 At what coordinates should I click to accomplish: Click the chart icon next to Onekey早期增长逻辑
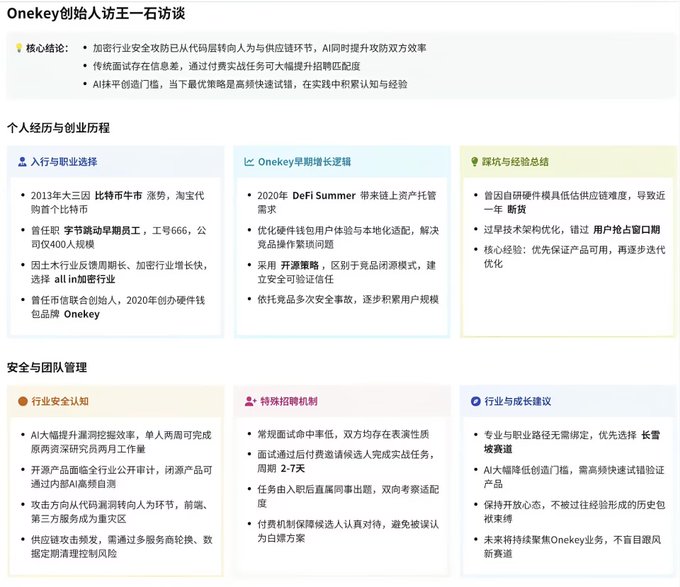coord(249,162)
